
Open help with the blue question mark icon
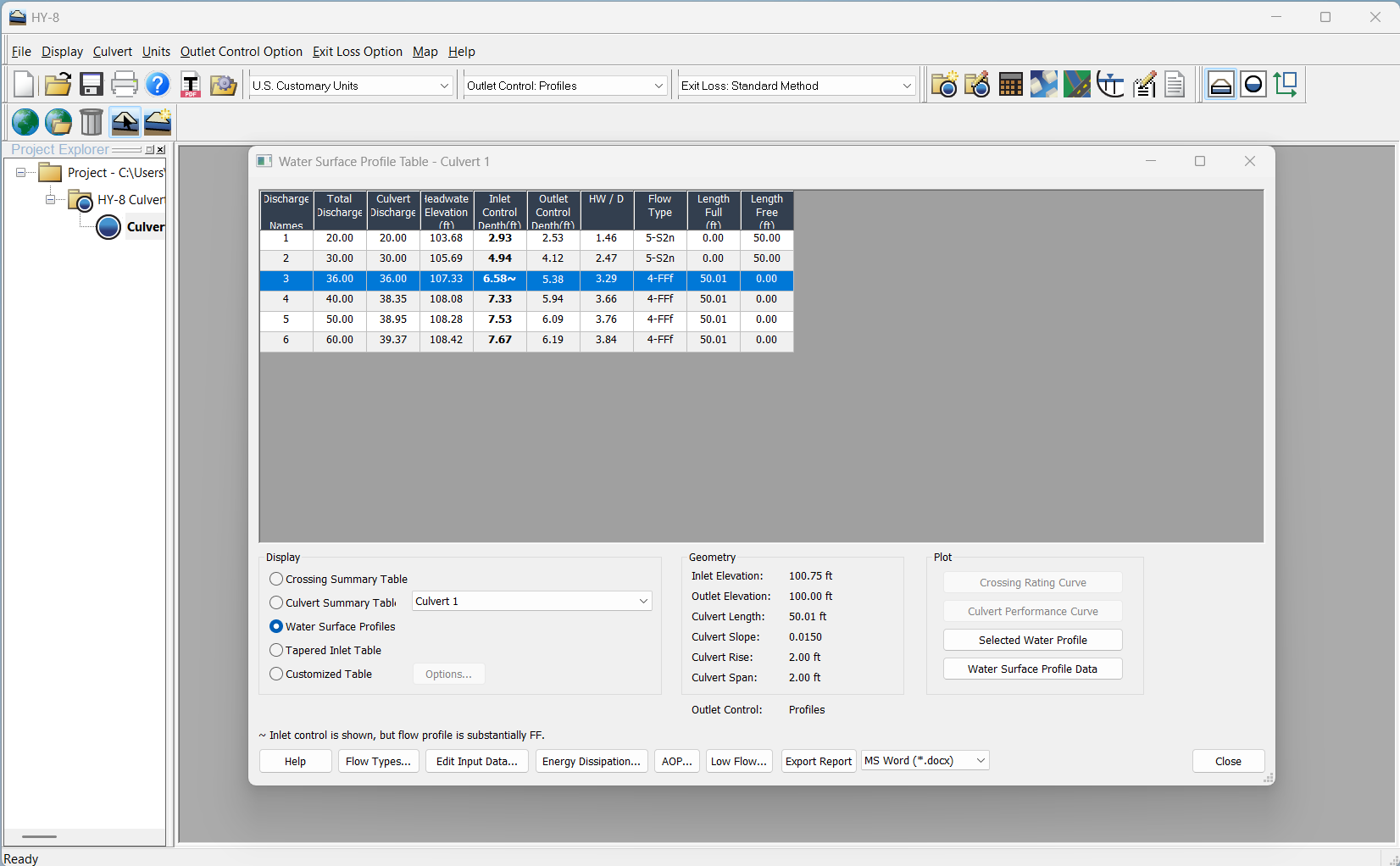(158, 85)
